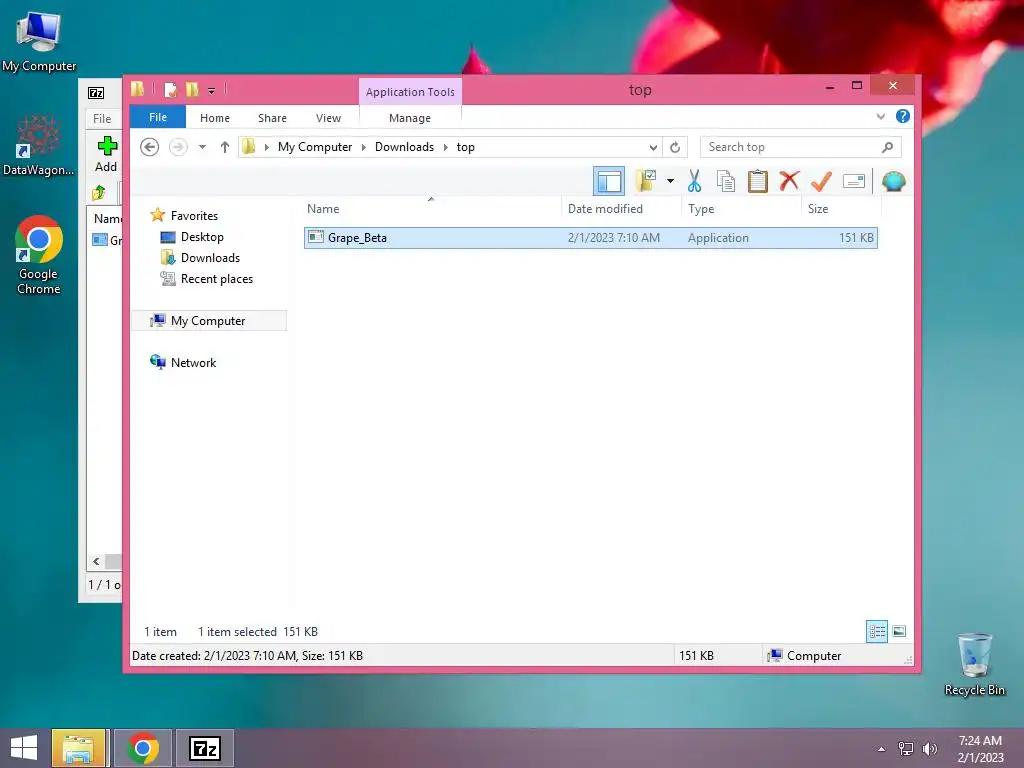Image resolution: width=1024 pixels, height=768 pixels.
Task: Cut the selection with scissors icon
Action: click(x=694, y=181)
